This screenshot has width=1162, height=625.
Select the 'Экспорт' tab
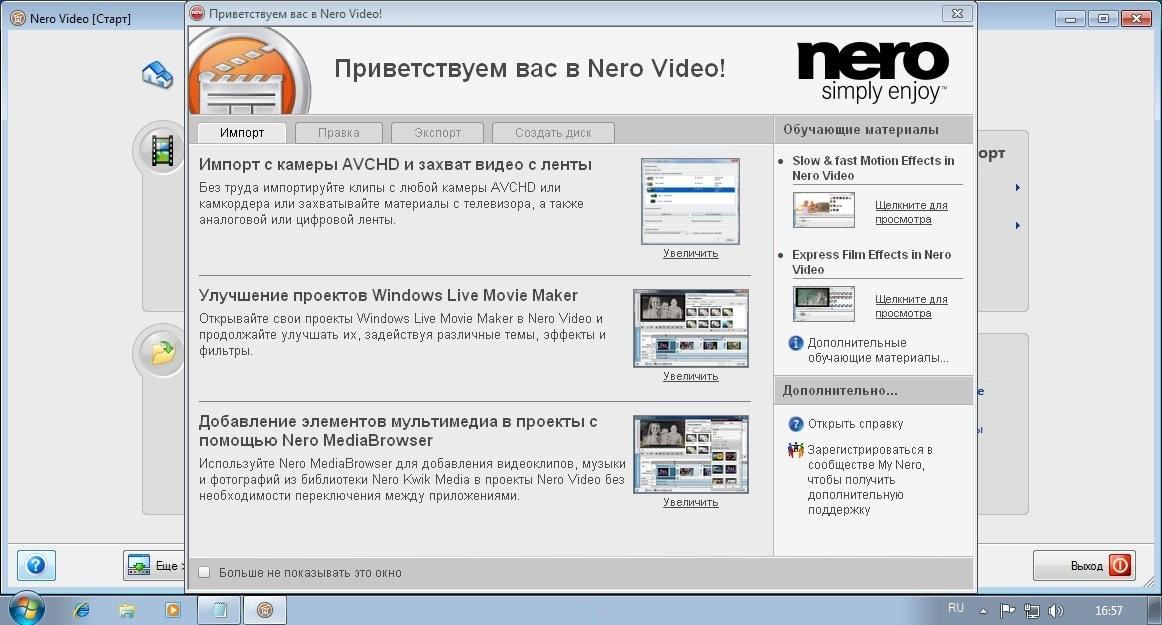(x=438, y=132)
